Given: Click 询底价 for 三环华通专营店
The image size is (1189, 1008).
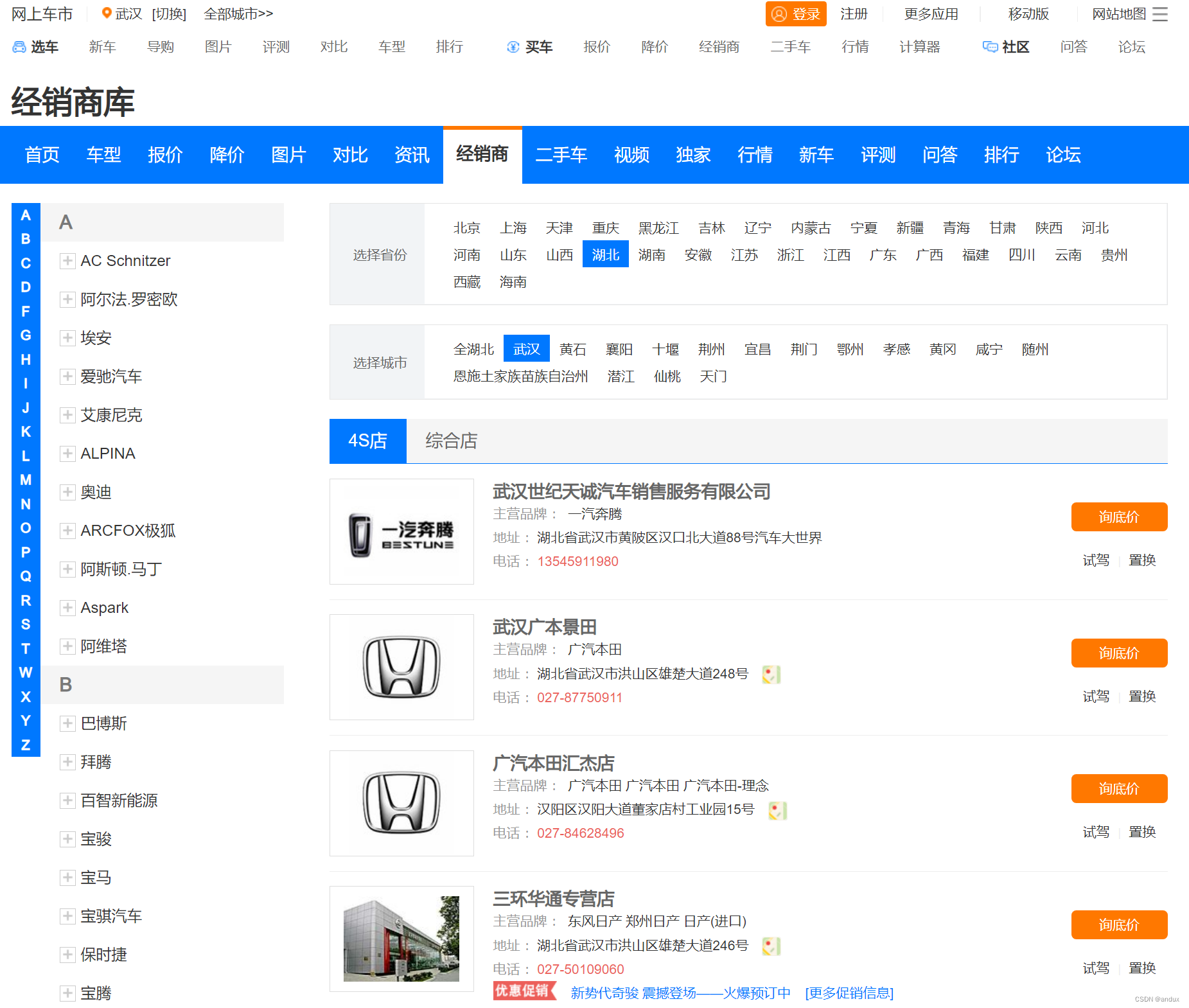Looking at the screenshot, I should coord(1119,925).
